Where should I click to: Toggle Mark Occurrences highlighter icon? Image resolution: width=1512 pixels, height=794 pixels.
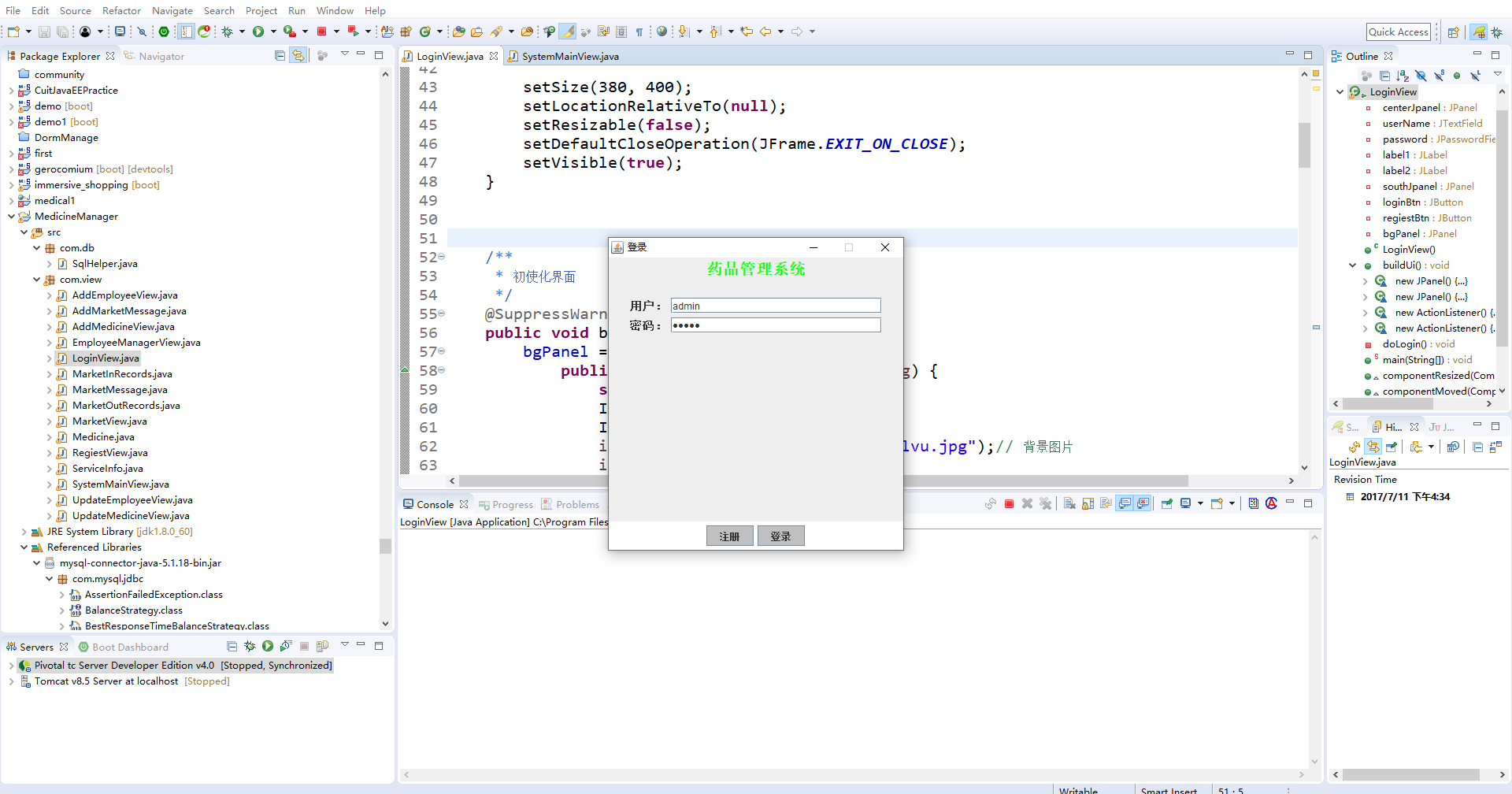[x=567, y=32]
